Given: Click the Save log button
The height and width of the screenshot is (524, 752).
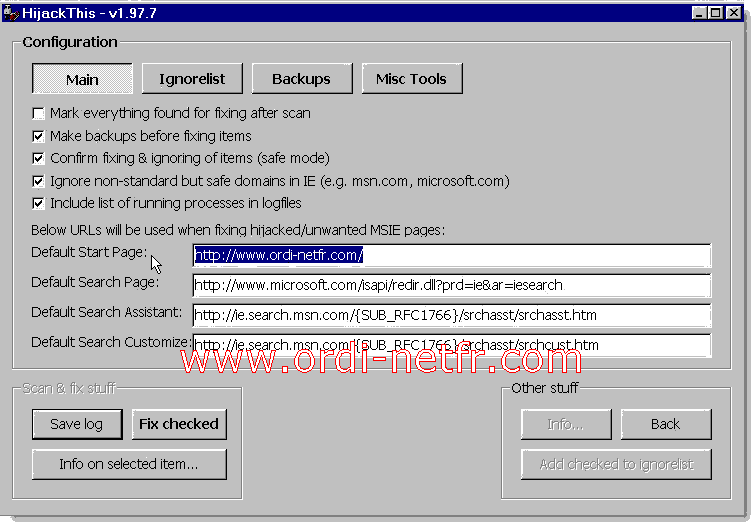Looking at the screenshot, I should pos(77,424).
